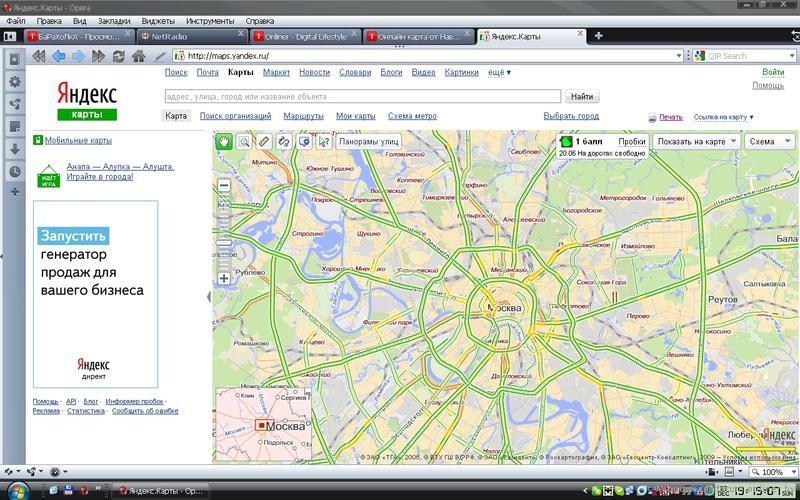Select the route drawing tool on the map
The image size is (800, 500).
point(284,141)
